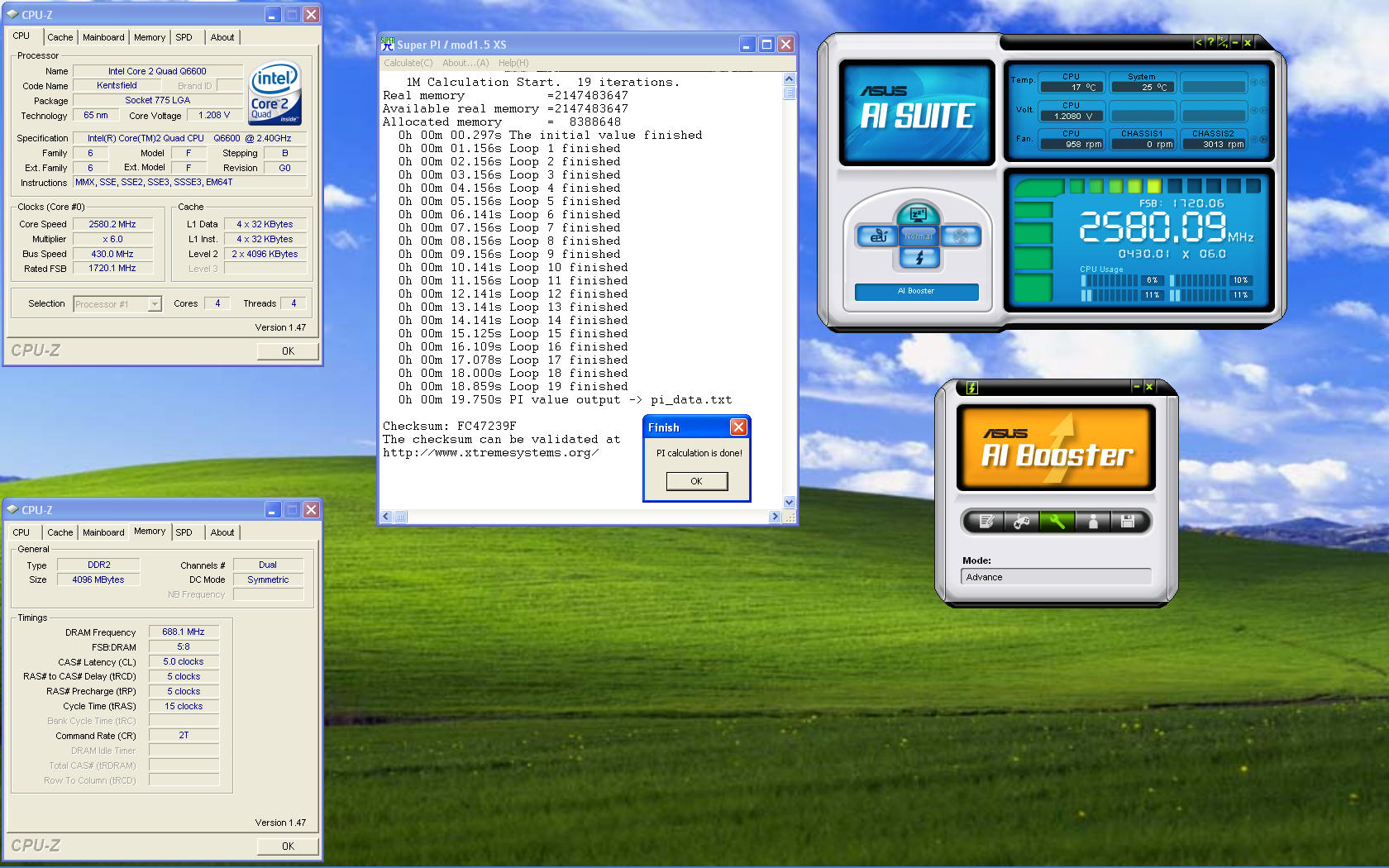
Task: Toggle Celsius/Fahrenheit icon in AI Suite
Action: point(1223,42)
